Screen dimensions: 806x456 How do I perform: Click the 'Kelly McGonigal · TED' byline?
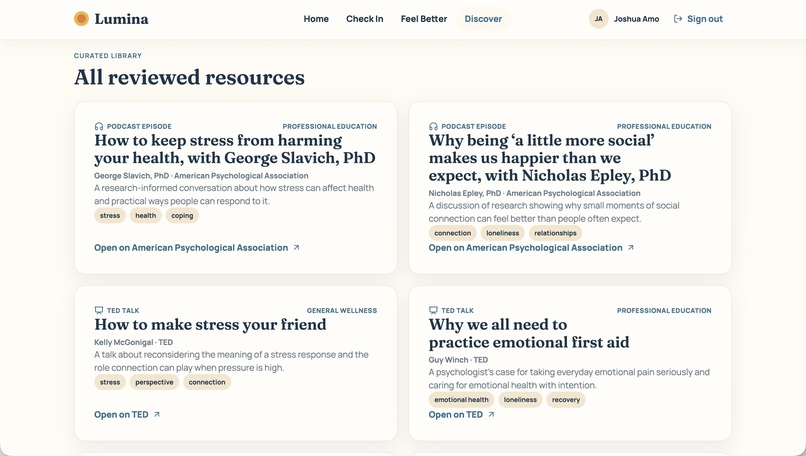pyautogui.click(x=134, y=342)
